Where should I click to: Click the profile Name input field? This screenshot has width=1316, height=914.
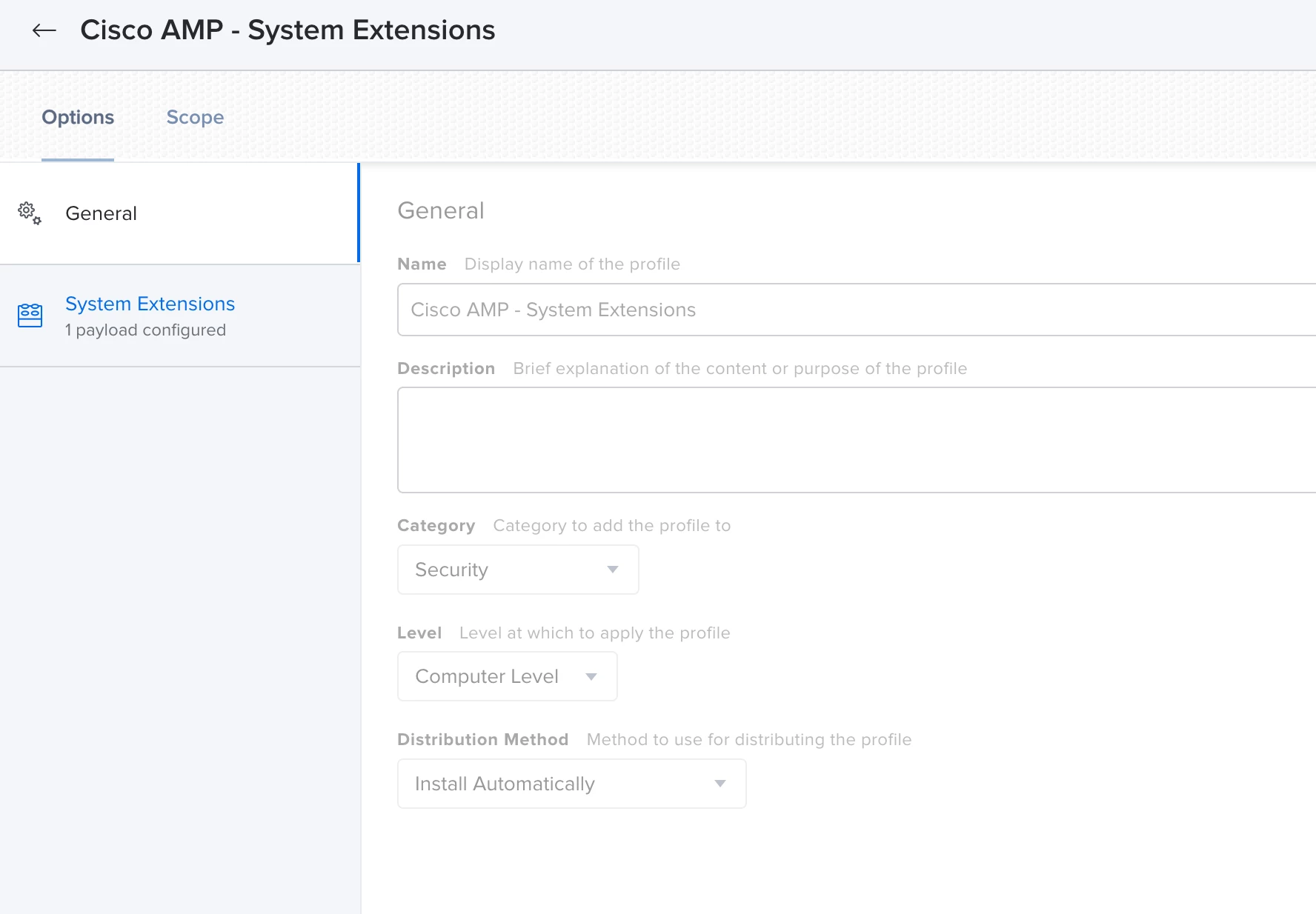[857, 310]
